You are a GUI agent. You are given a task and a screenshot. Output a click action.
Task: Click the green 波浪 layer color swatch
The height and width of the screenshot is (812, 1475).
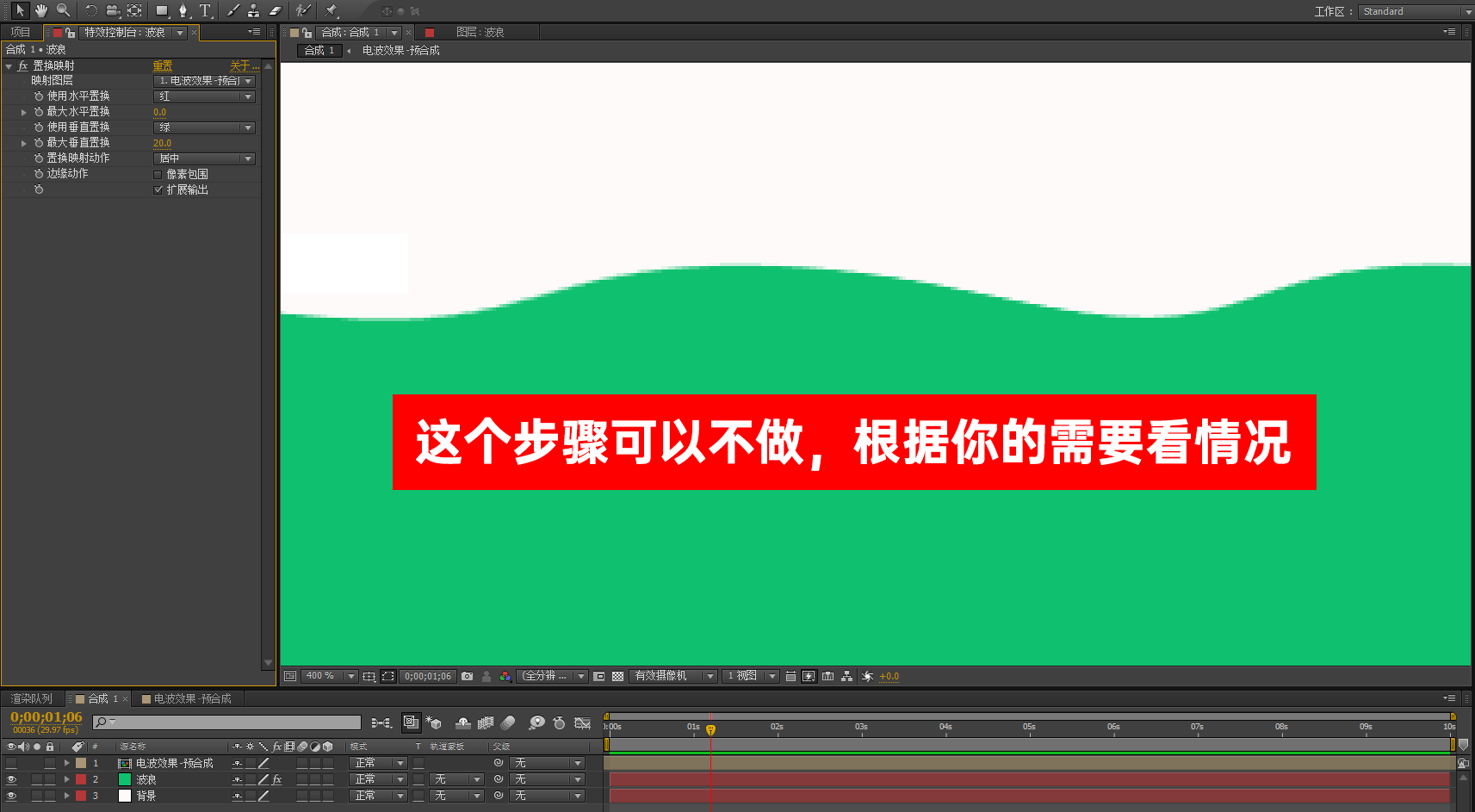pyautogui.click(x=125, y=779)
